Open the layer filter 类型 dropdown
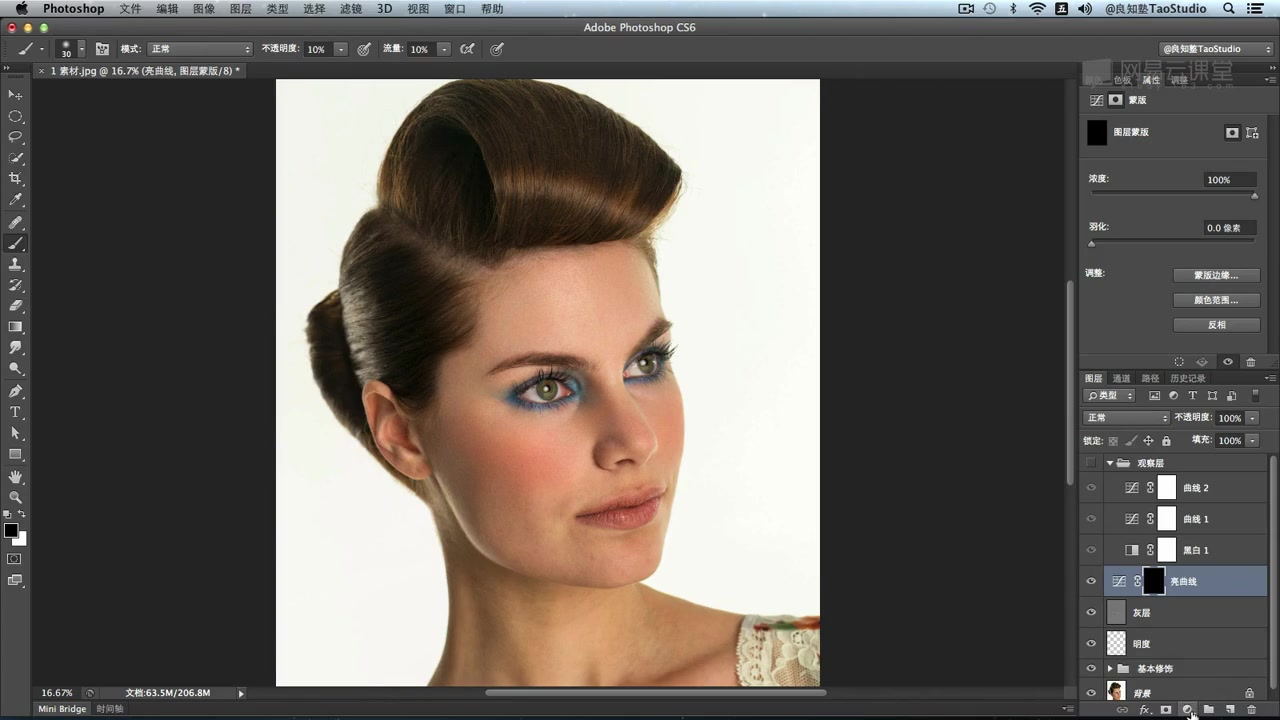The width and height of the screenshot is (1280, 720). click(1109, 396)
